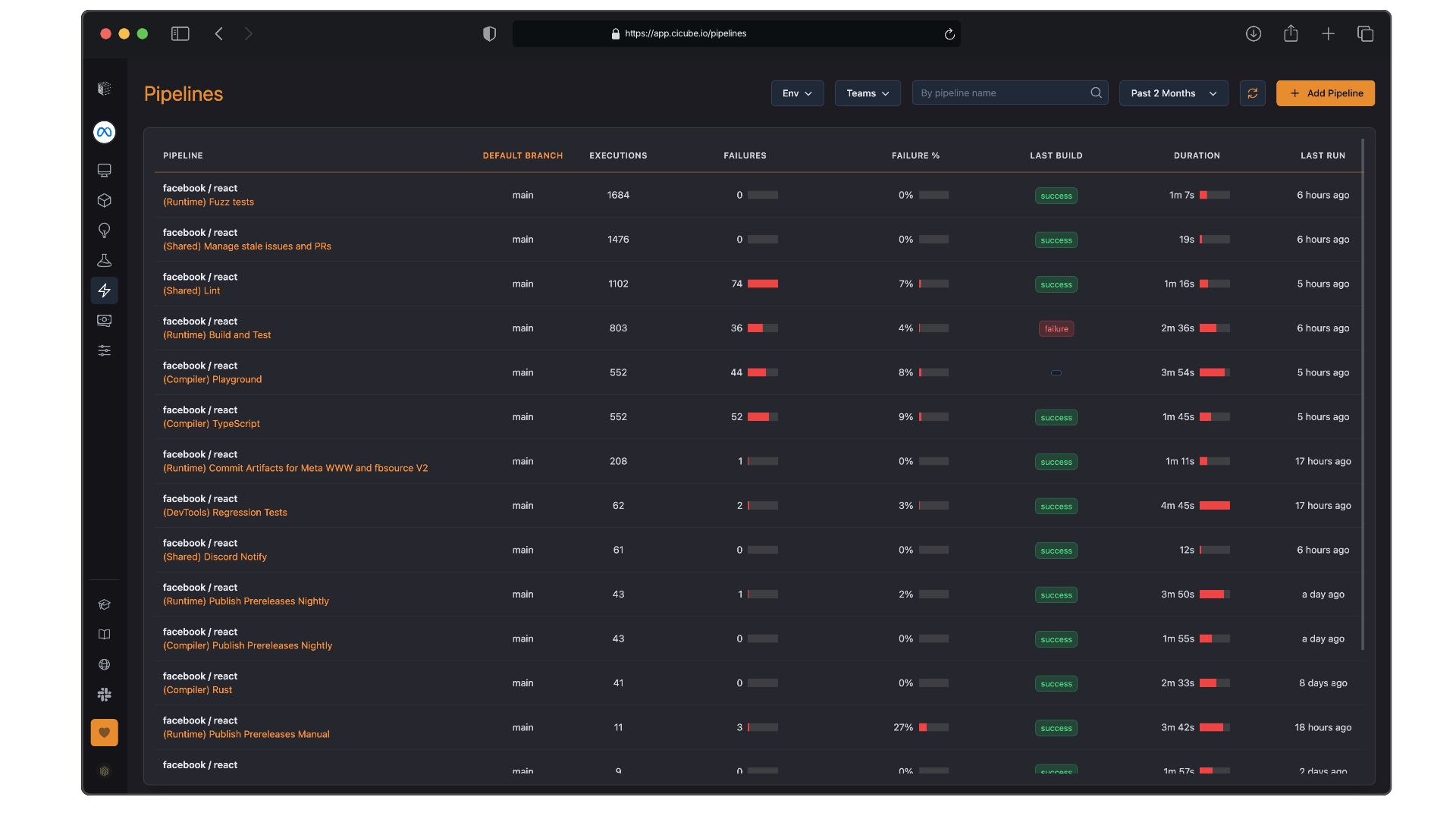Click the cash payments icon in sidebar
Viewport: 1456px width, 819px height.
click(104, 320)
